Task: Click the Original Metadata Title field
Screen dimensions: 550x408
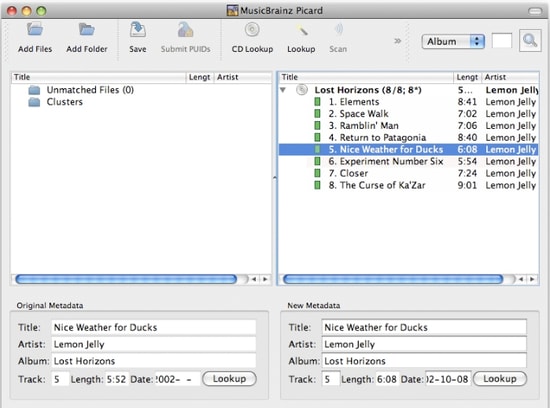Action: click(x=154, y=327)
